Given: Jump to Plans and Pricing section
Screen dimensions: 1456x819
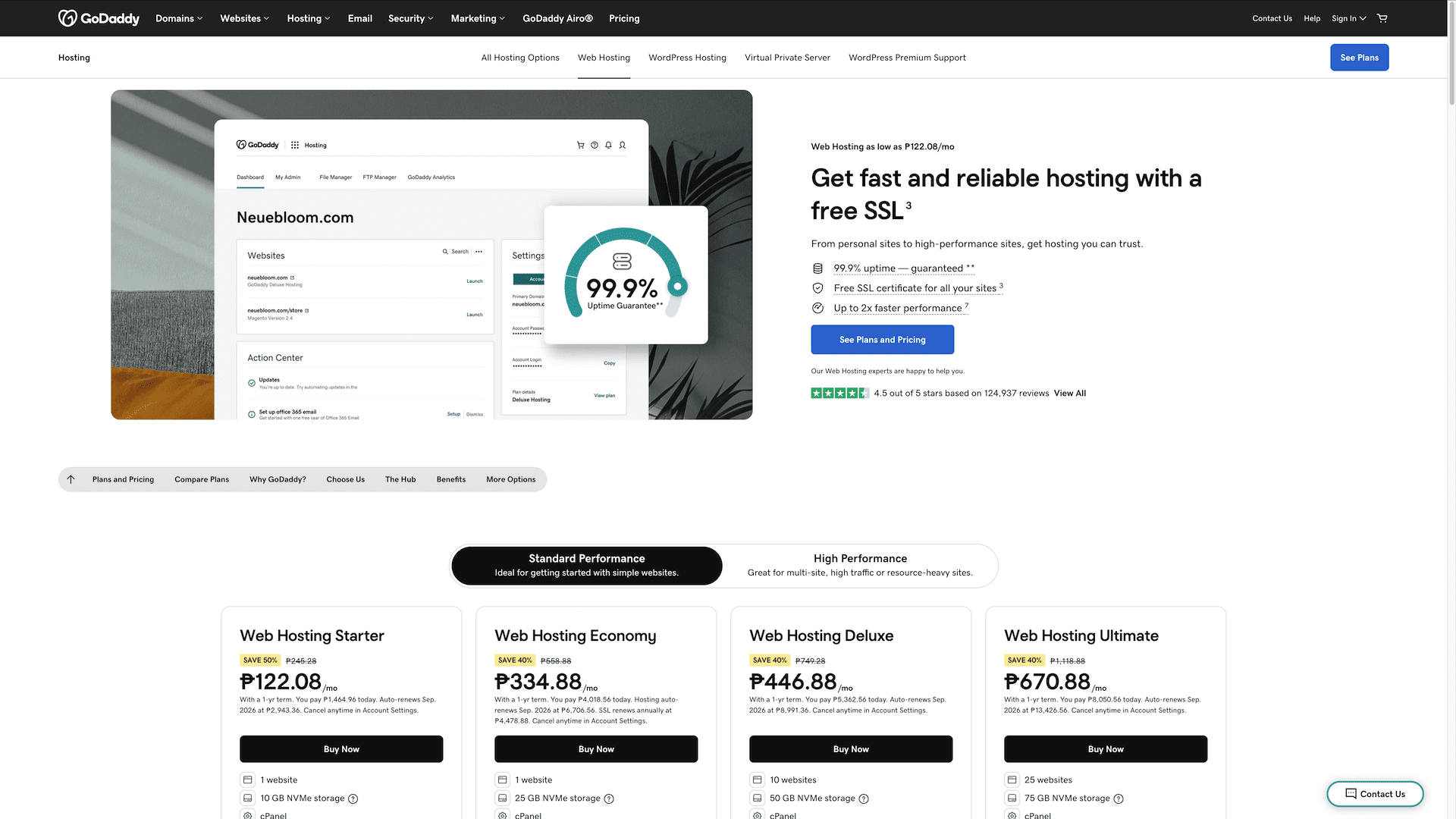Looking at the screenshot, I should click(123, 479).
